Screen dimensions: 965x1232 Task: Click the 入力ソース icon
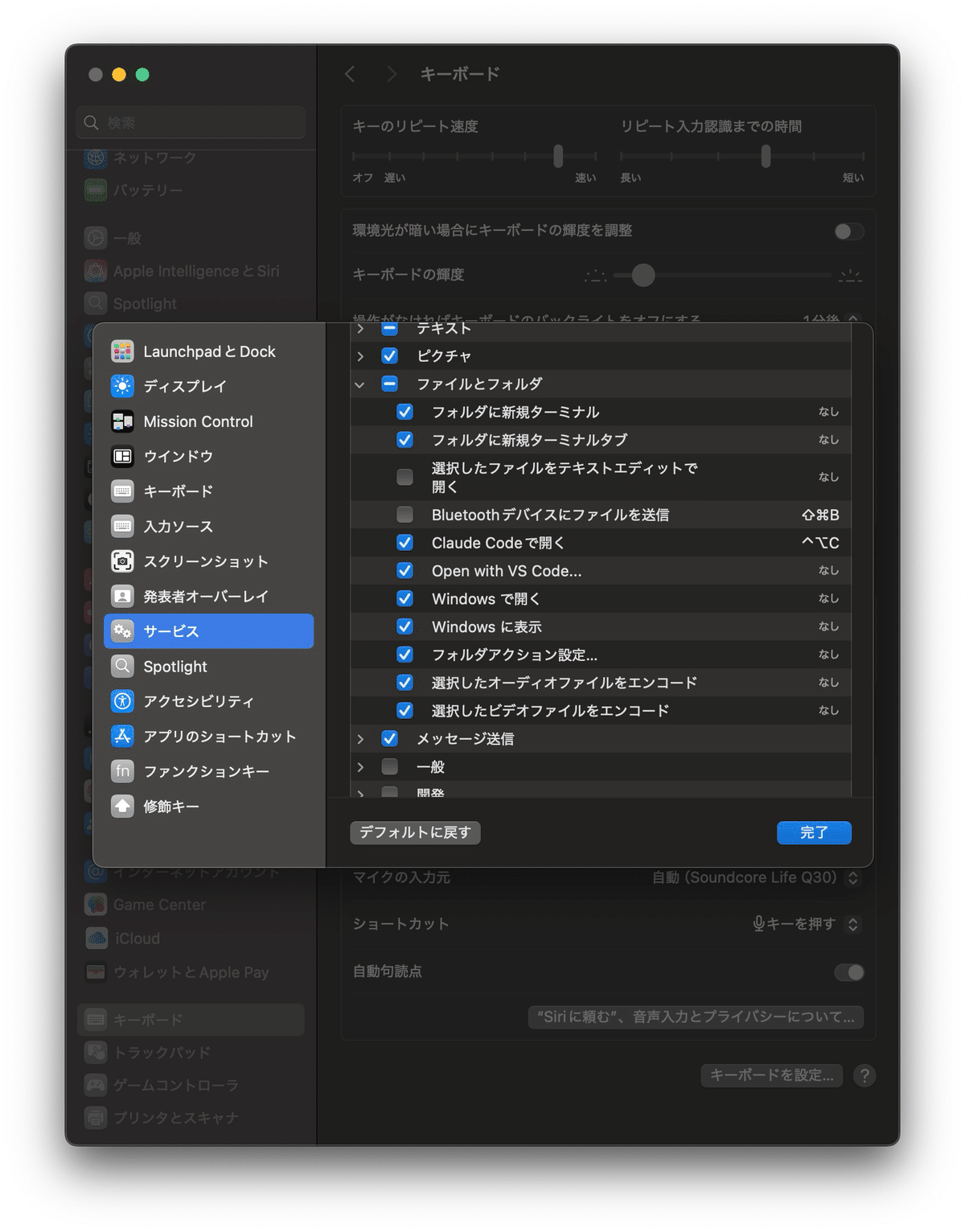pos(122,527)
